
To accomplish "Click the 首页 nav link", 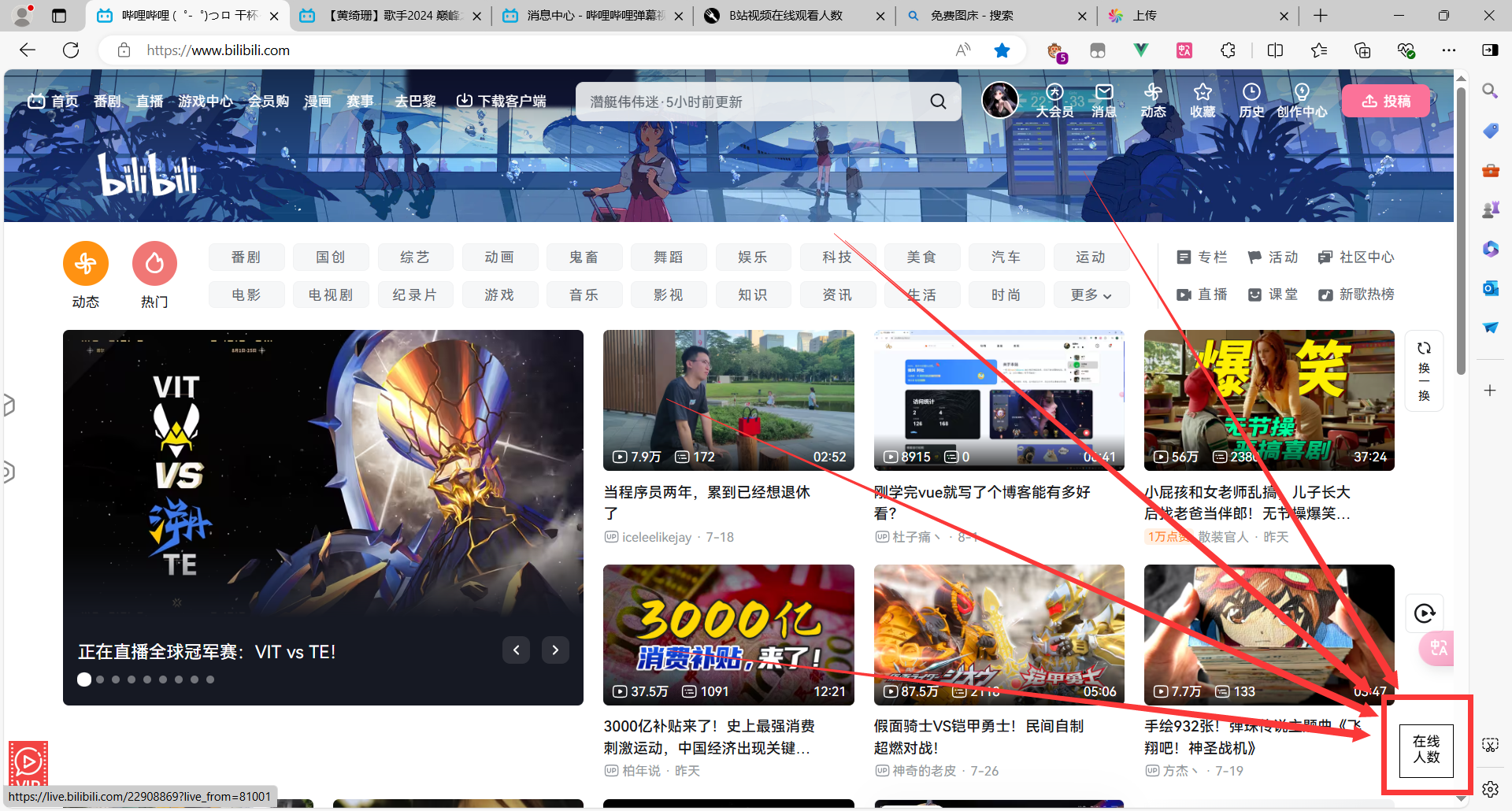I will (53, 101).
